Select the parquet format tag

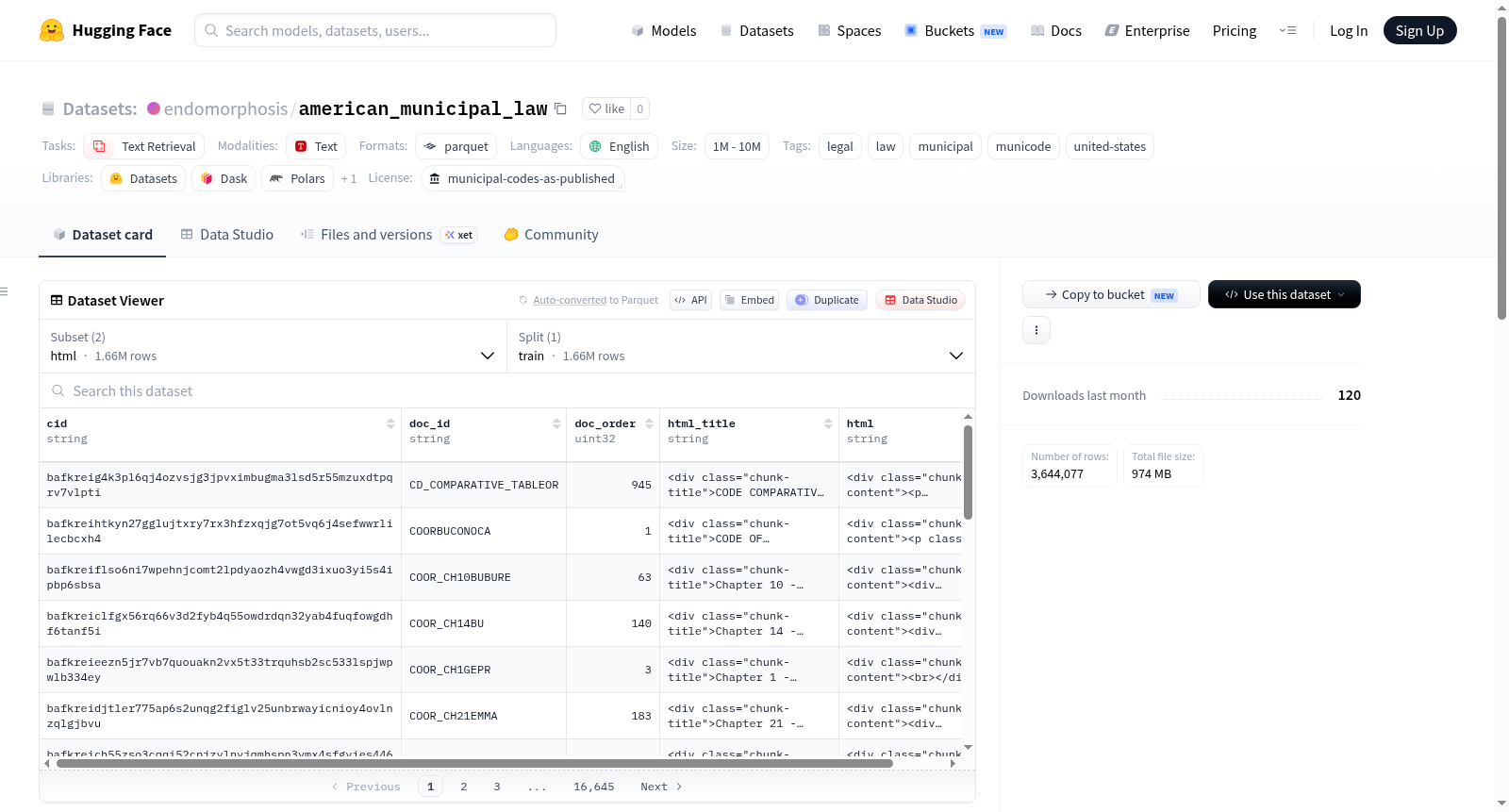pyautogui.click(x=456, y=146)
